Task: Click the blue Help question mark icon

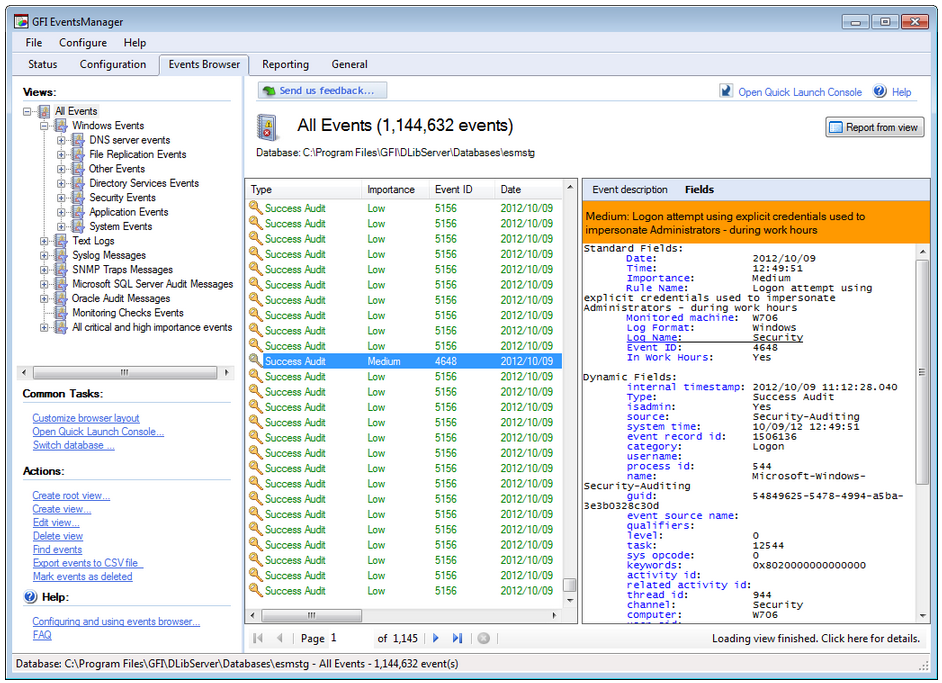Action: [x=880, y=91]
